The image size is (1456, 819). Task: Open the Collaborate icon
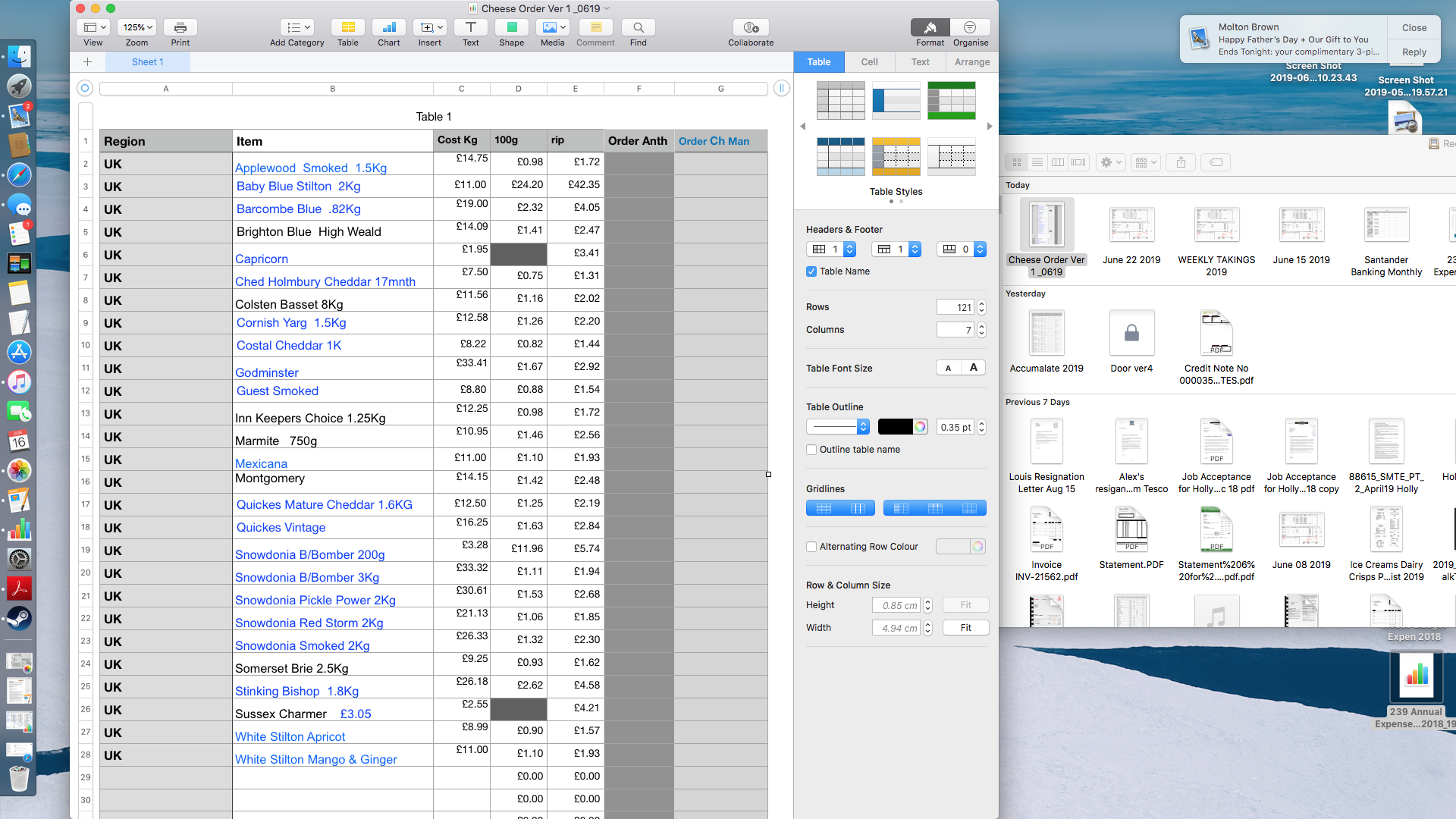point(751,28)
